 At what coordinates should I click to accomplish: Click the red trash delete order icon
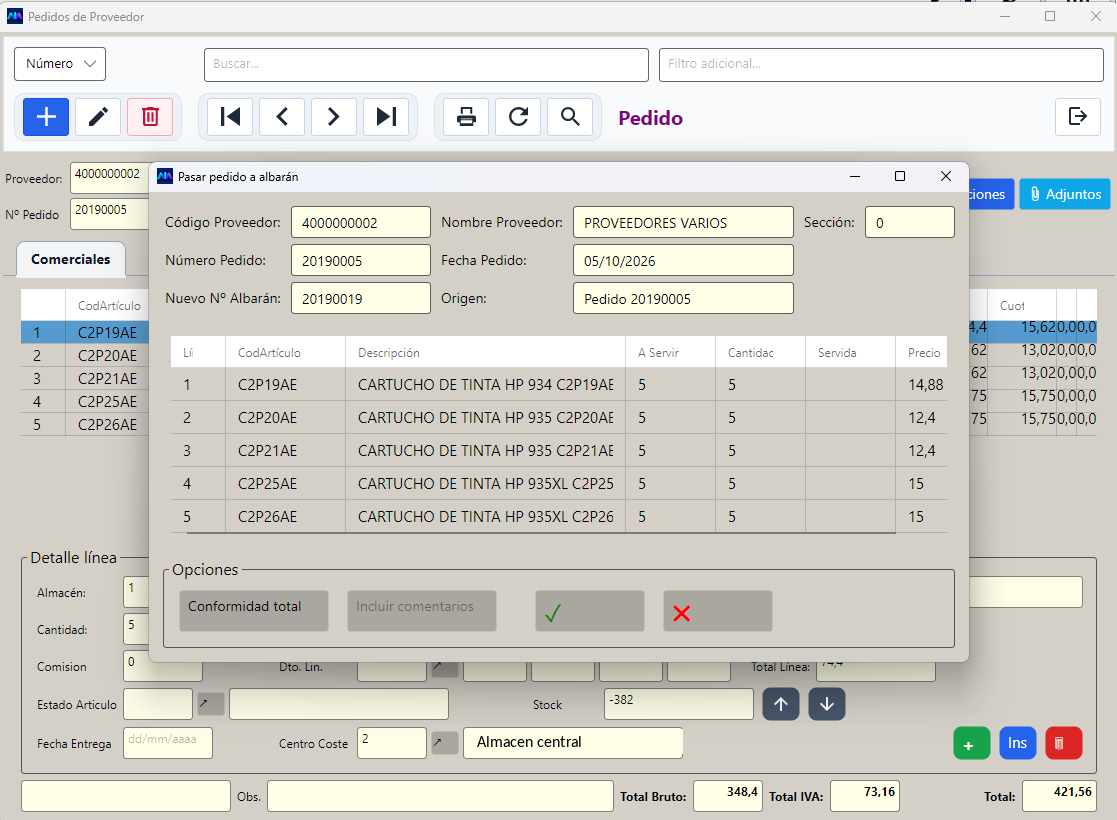click(150, 117)
